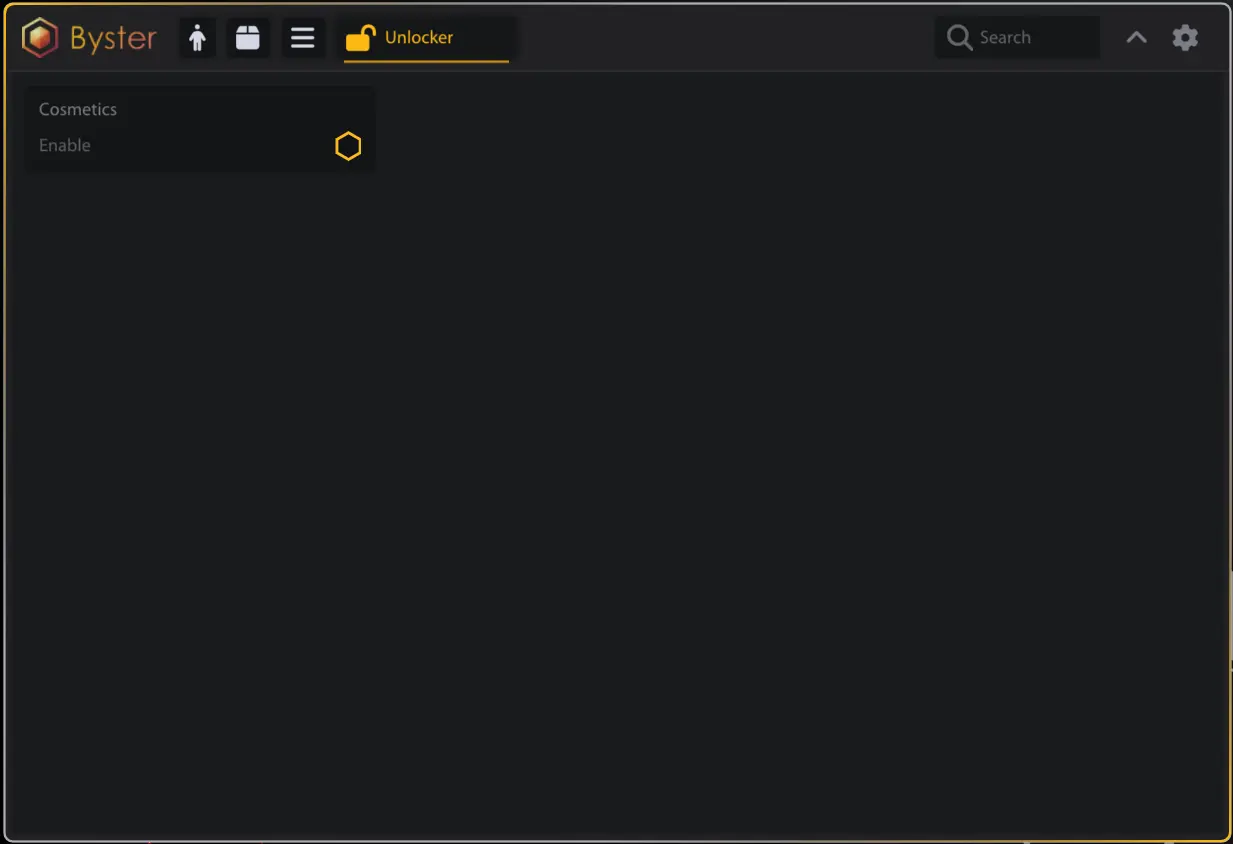Click the Search placeholder text

pyautogui.click(x=1005, y=38)
